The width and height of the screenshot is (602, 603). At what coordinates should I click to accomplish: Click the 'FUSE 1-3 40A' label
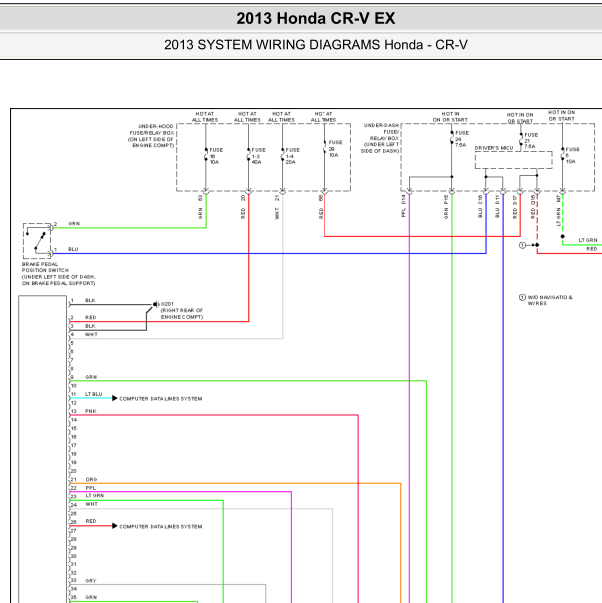click(x=258, y=156)
